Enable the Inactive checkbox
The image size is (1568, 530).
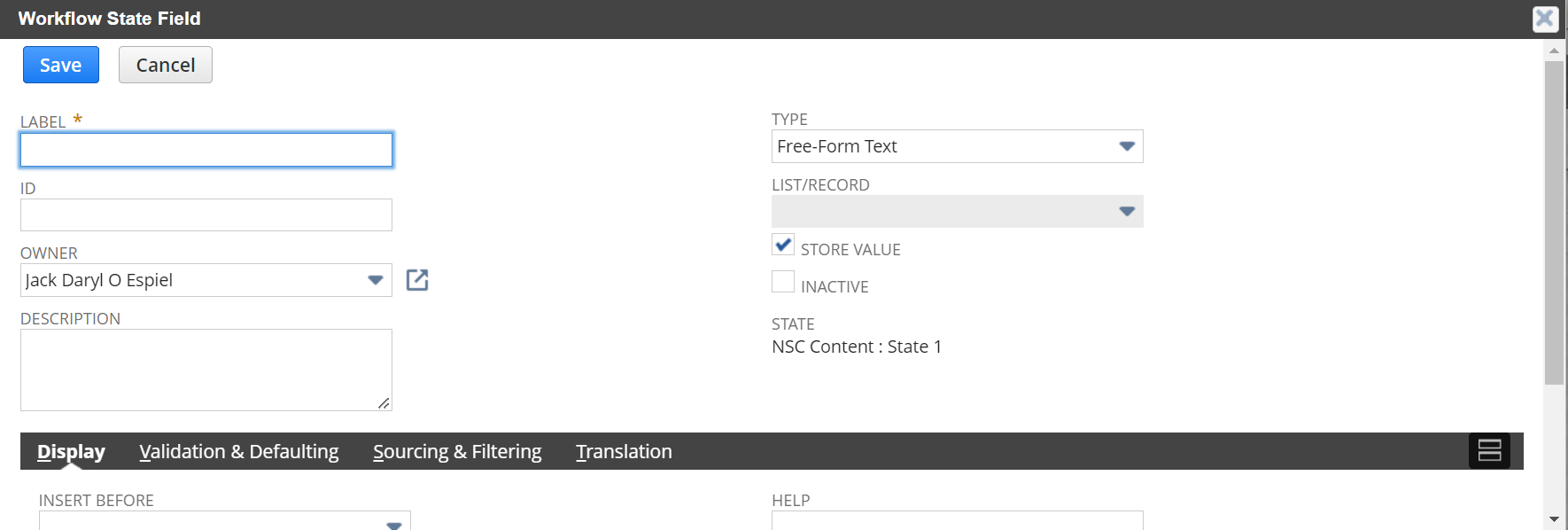783,282
